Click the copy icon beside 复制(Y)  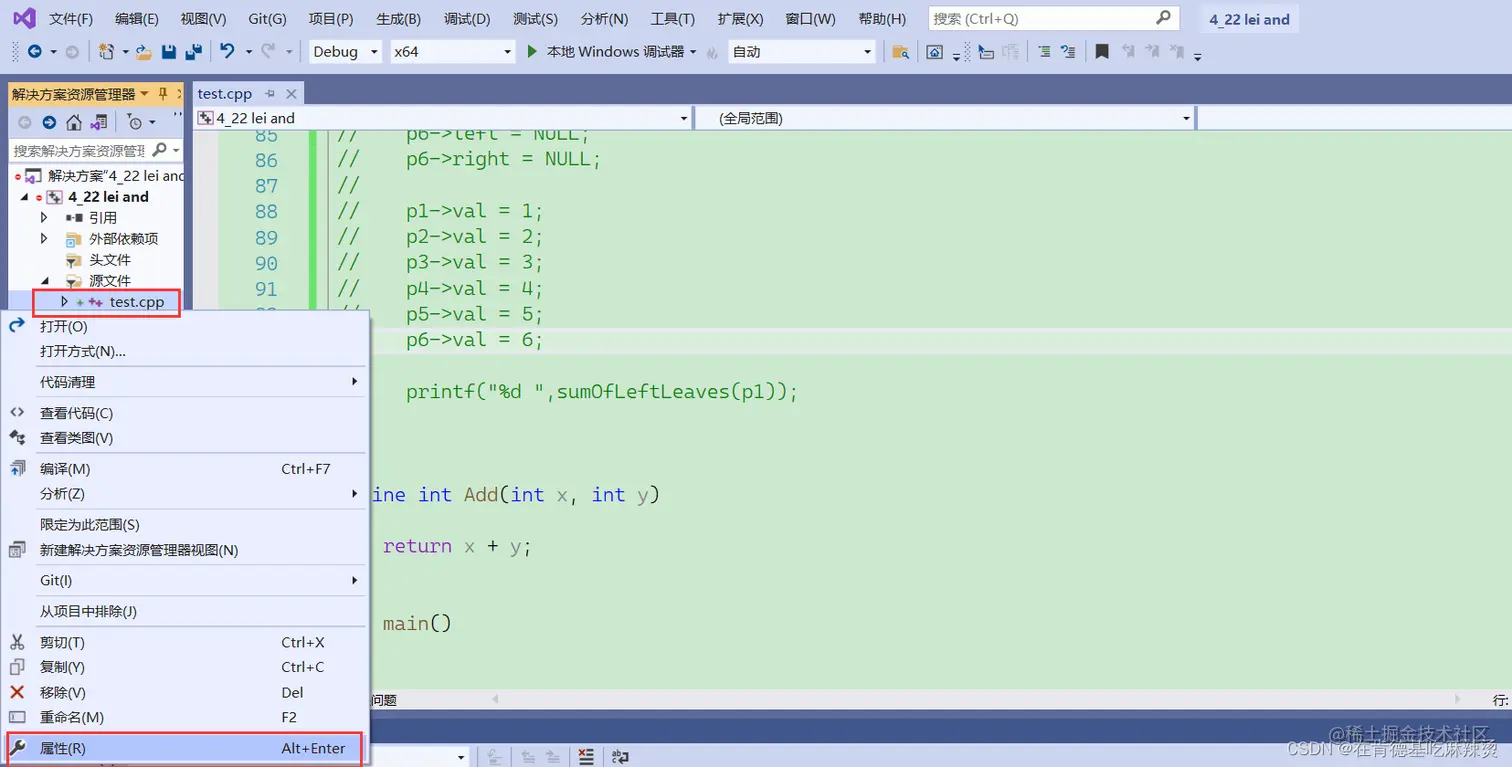pos(17,667)
